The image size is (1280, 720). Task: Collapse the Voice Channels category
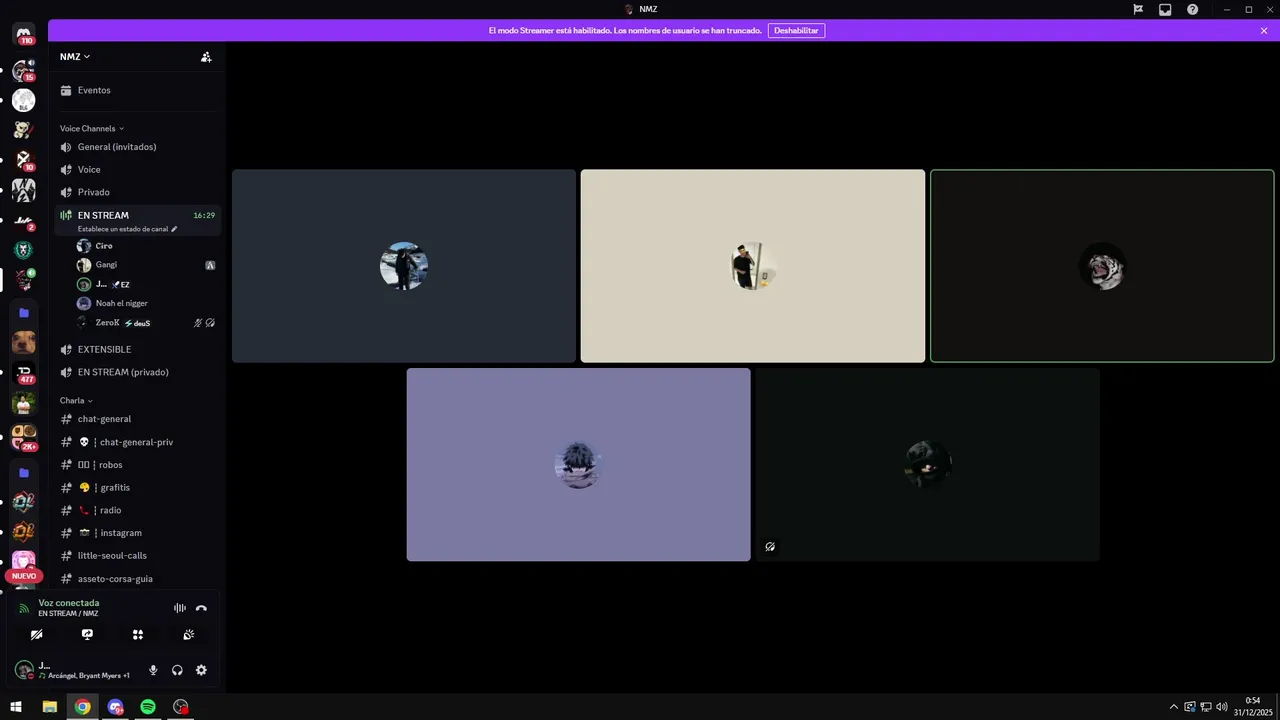point(92,128)
